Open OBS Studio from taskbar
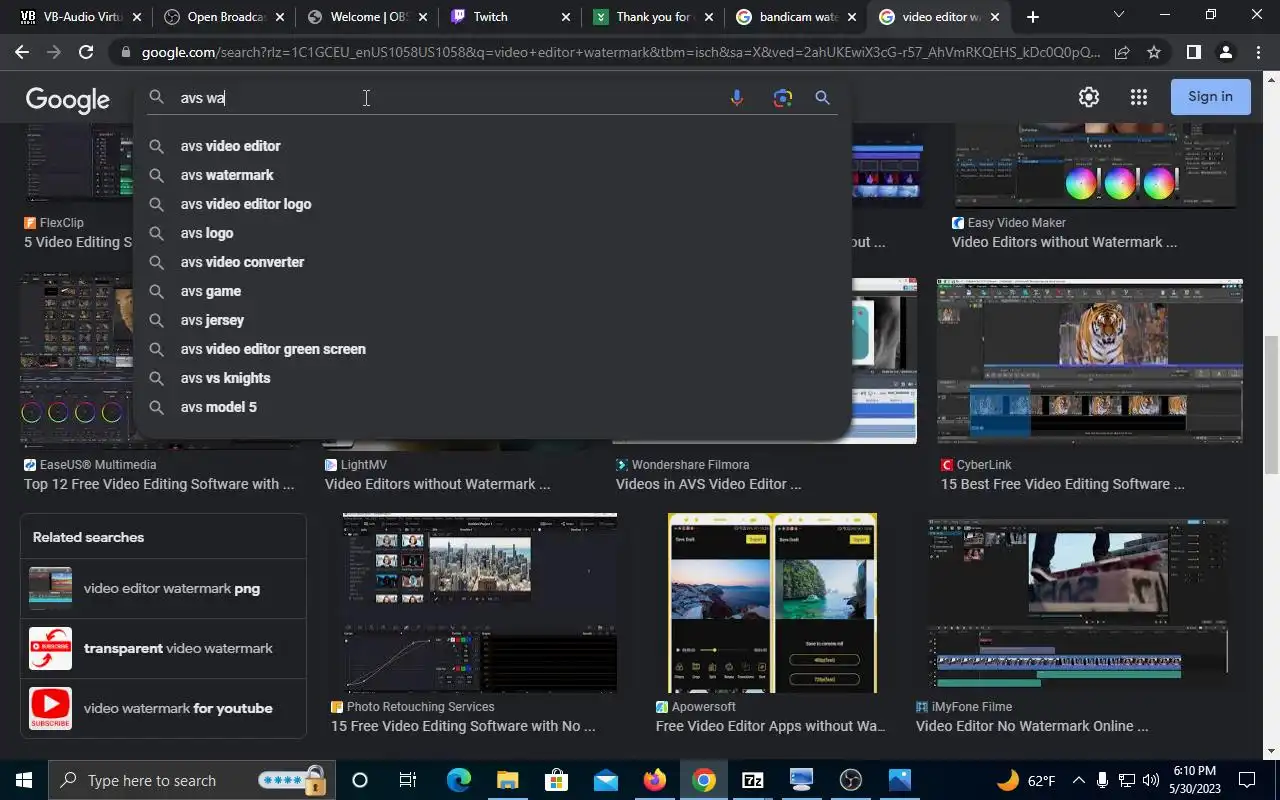 pyautogui.click(x=851, y=780)
